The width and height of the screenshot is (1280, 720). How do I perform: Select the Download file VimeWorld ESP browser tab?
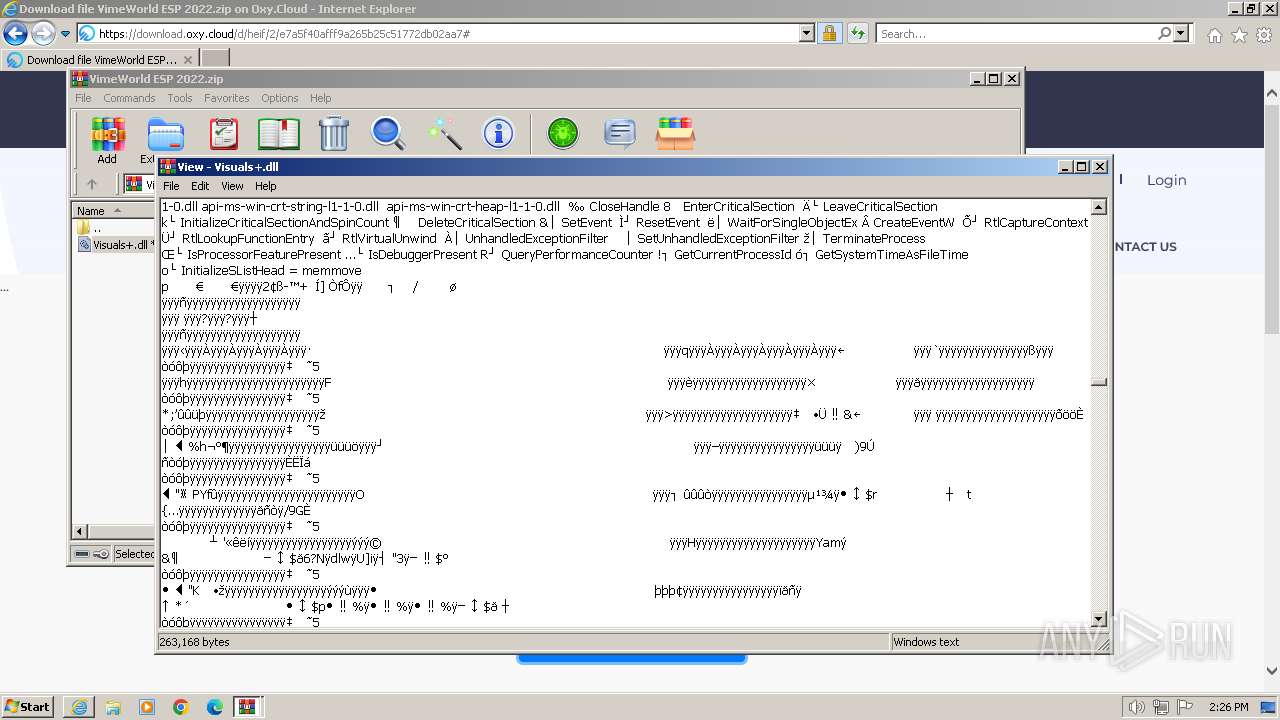[x=100, y=60]
